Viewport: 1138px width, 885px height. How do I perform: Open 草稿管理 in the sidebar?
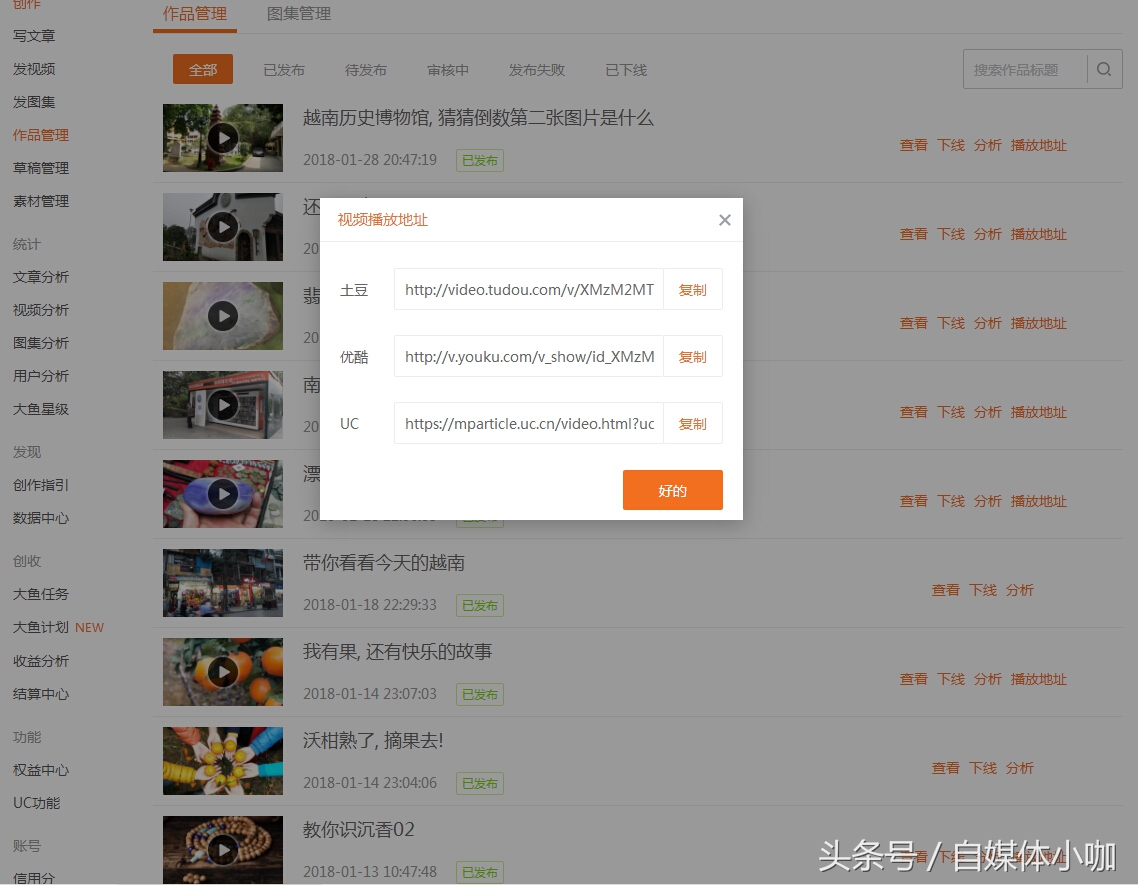(x=40, y=167)
